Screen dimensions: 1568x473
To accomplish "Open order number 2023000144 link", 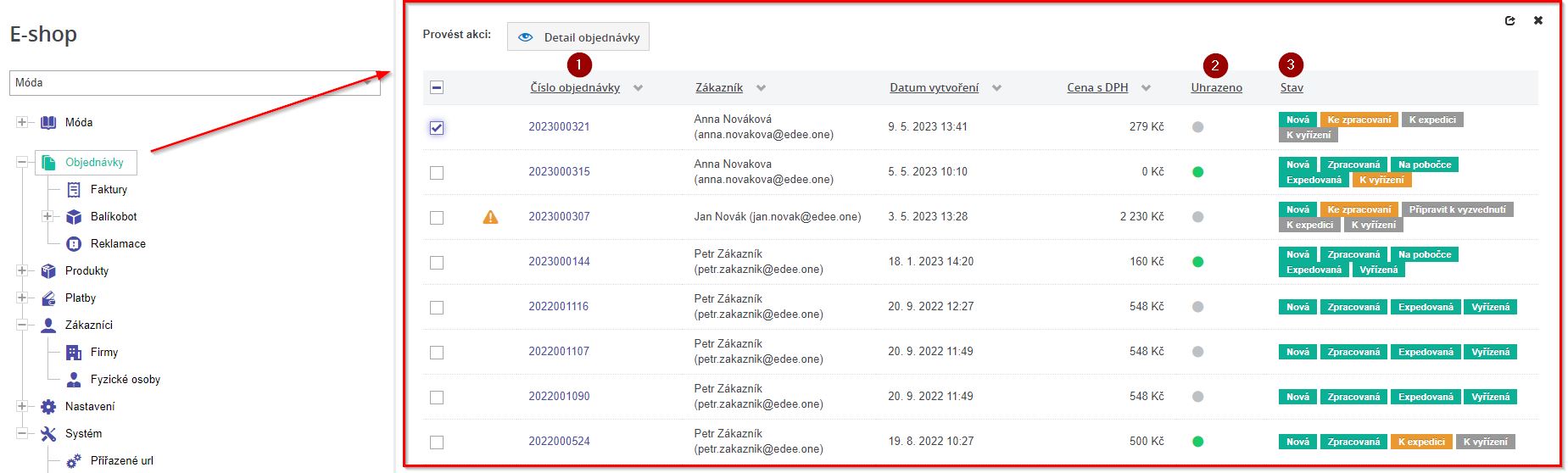I will tap(559, 262).
